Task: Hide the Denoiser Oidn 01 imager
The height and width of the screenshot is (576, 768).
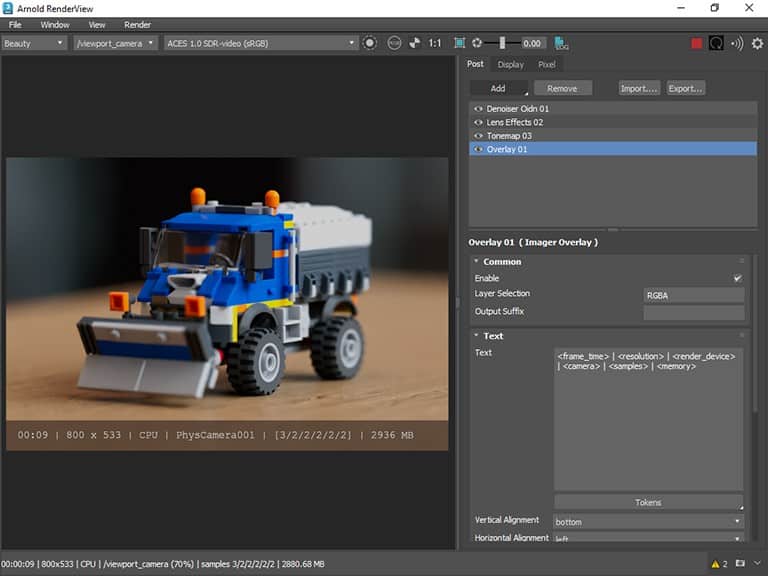Action: [478, 109]
